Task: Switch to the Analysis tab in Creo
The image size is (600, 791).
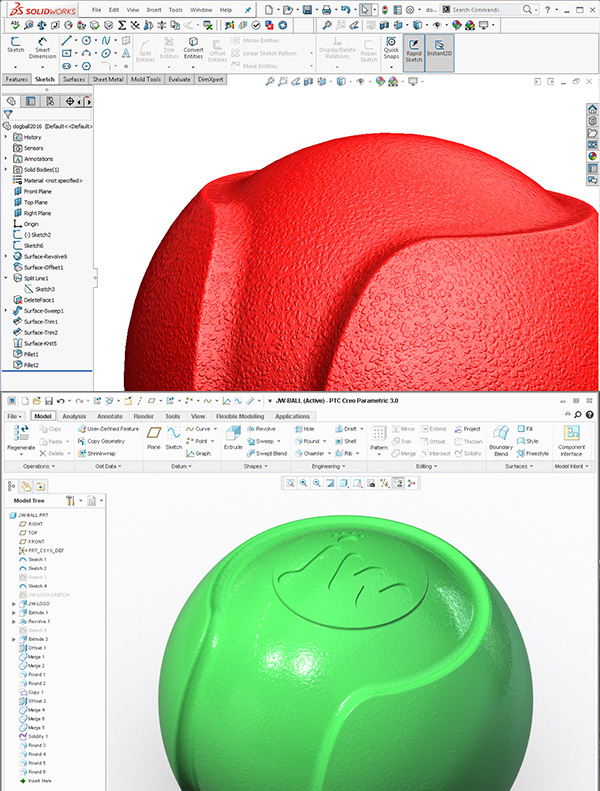Action: 74,416
